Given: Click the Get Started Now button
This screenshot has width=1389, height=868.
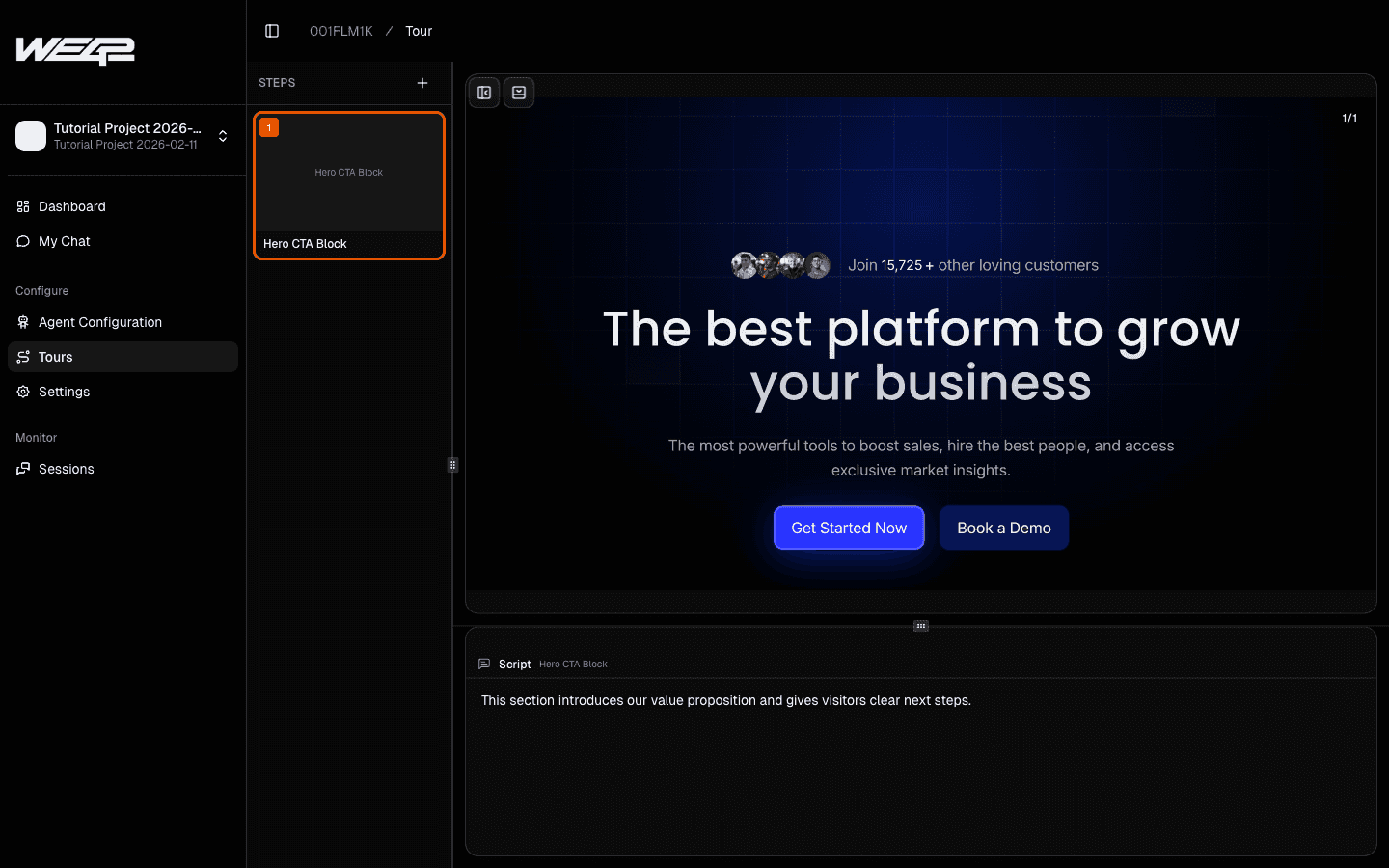Looking at the screenshot, I should click(848, 528).
